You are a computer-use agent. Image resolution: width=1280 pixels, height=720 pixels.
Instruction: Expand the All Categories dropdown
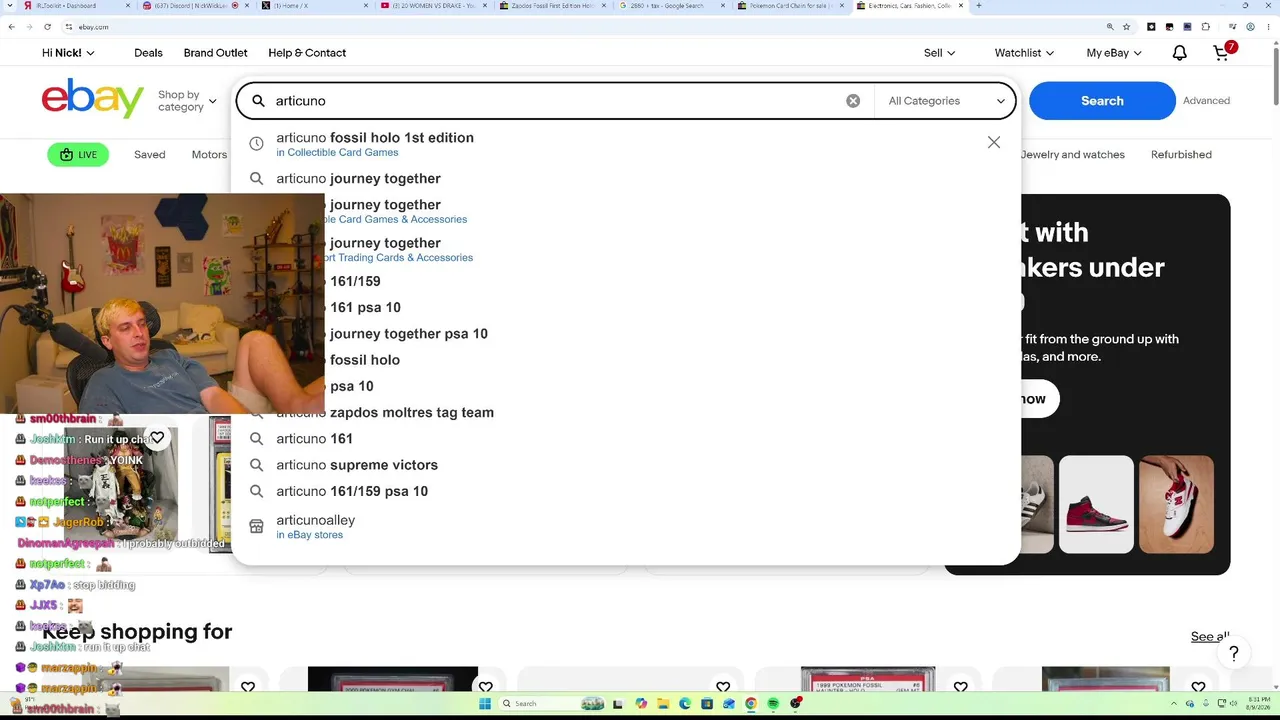[946, 101]
